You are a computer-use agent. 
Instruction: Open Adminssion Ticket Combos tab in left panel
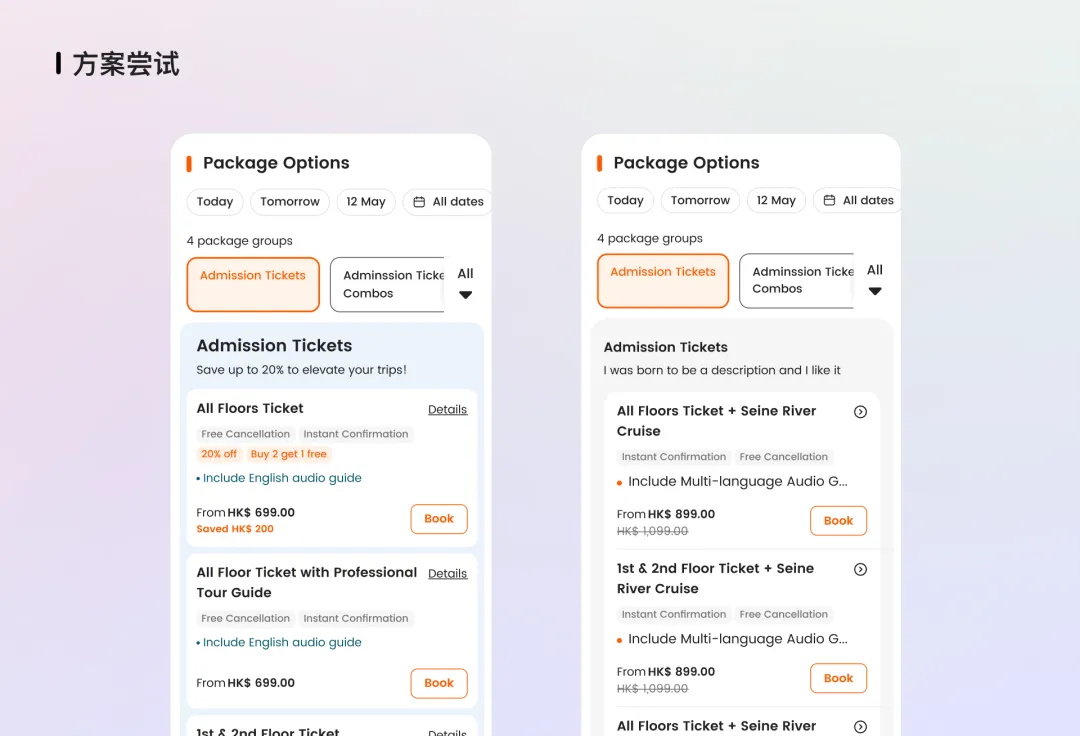click(388, 284)
